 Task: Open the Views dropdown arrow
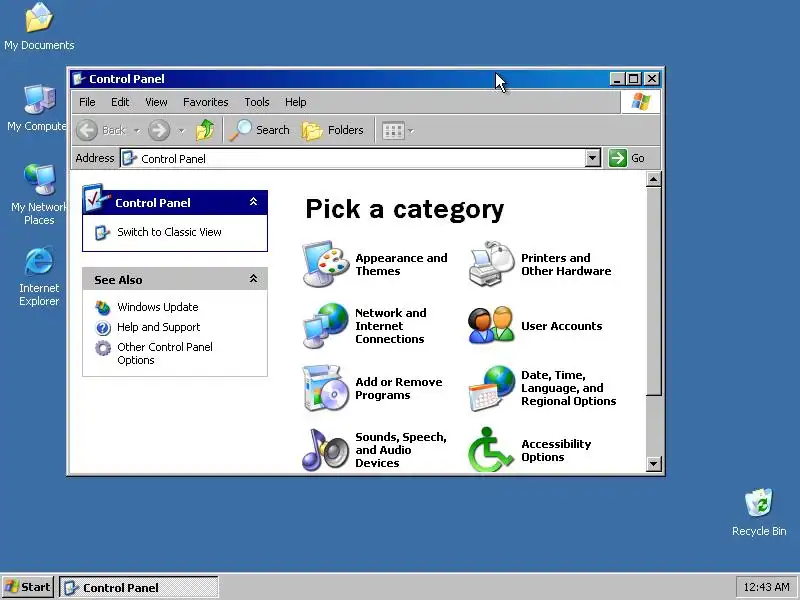[x=411, y=131]
